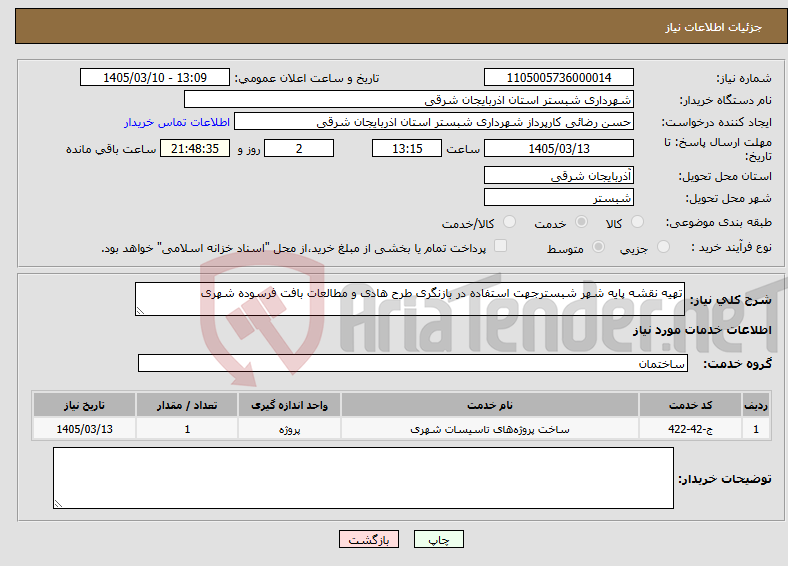The width and height of the screenshot is (788, 566).
Task: Select the خدمت radio button
Action: 581,222
